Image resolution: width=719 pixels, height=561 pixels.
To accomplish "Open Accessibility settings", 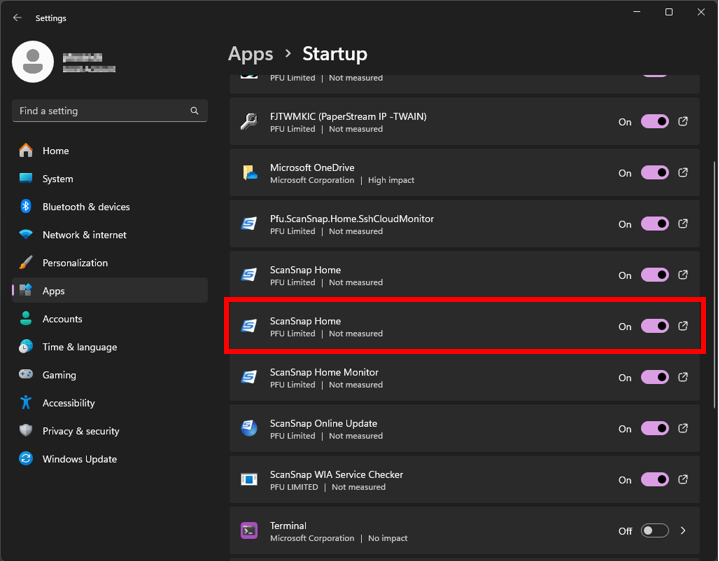I will [110, 403].
